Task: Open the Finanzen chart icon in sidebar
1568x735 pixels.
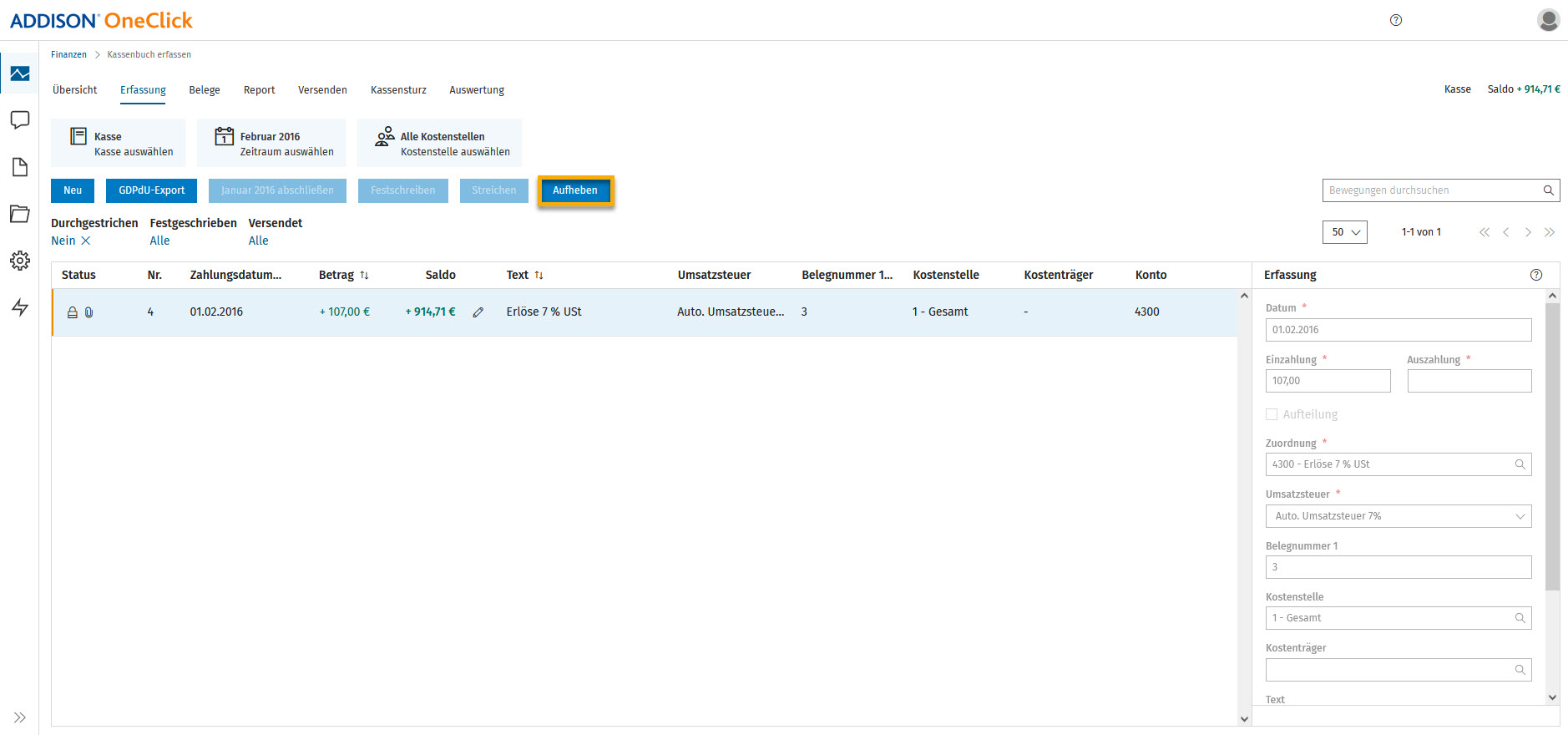Action: click(20, 73)
